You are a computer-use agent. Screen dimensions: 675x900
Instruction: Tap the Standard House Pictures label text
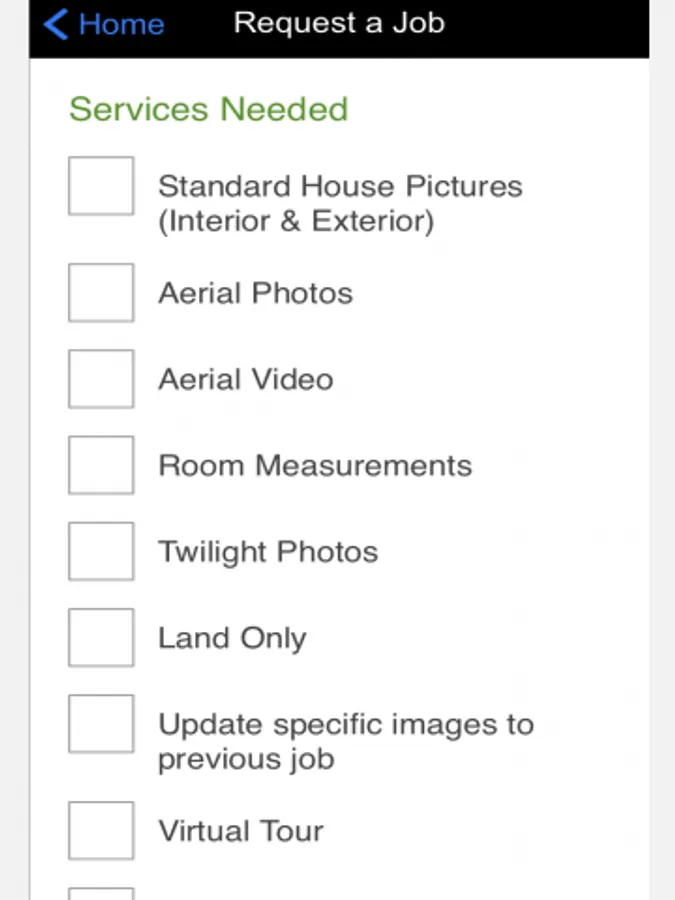(x=340, y=203)
